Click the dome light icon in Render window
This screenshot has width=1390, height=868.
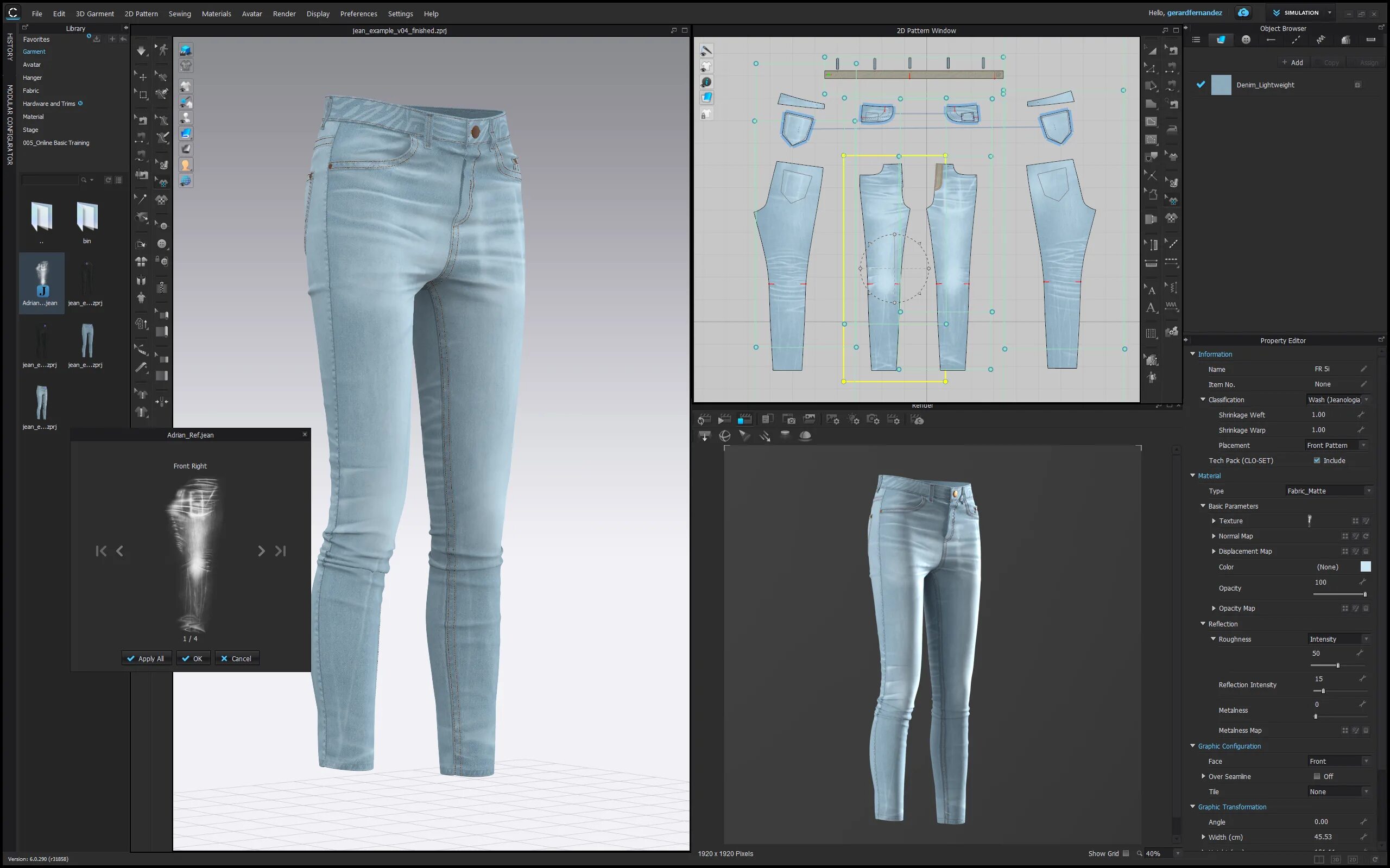(805, 436)
